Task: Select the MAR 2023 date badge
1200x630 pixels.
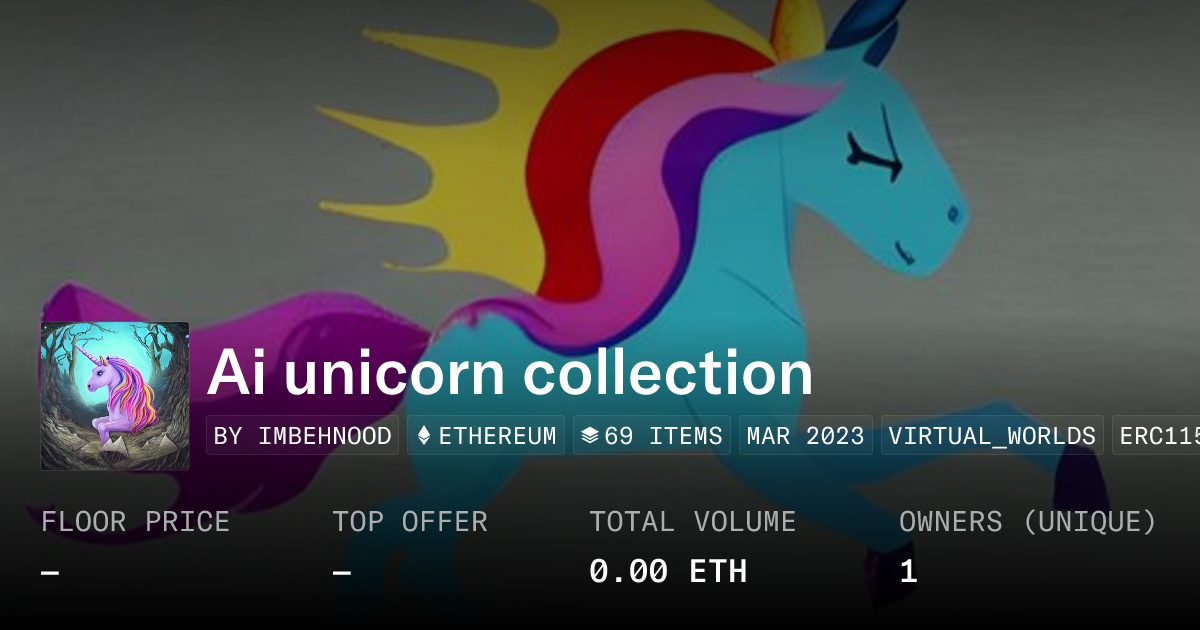Action: click(806, 436)
